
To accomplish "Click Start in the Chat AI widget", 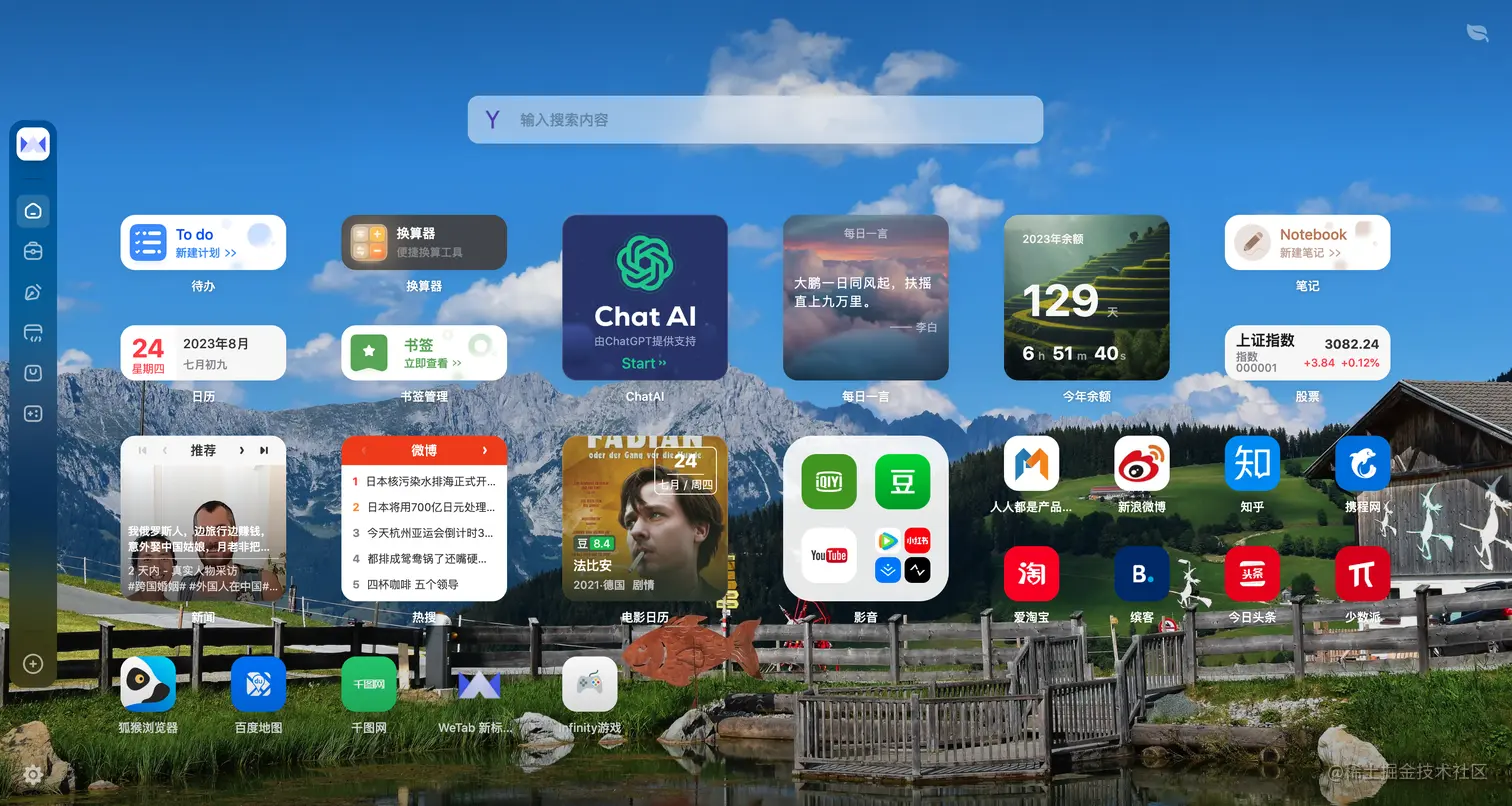I will click(644, 363).
